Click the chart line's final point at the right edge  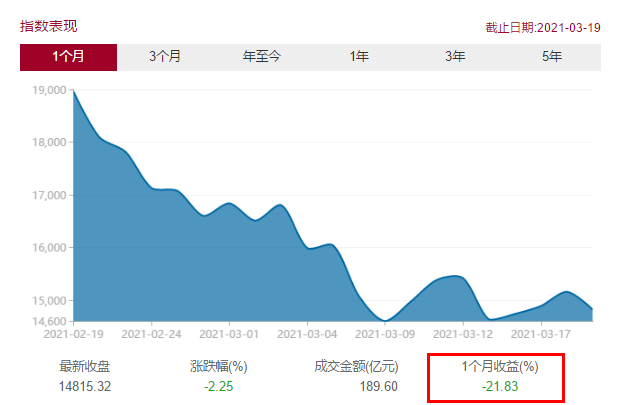pyautogui.click(x=592, y=309)
